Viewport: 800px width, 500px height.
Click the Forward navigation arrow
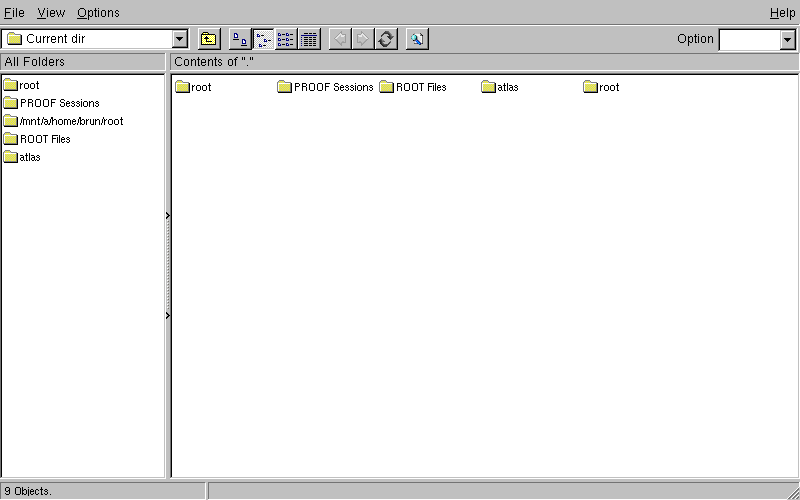tap(363, 39)
